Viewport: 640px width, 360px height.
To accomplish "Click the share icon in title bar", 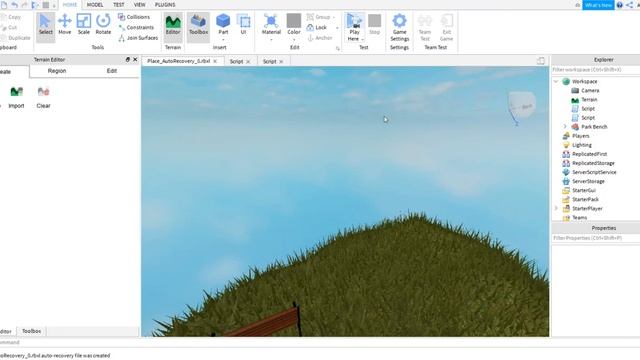I will click(x=629, y=5).
